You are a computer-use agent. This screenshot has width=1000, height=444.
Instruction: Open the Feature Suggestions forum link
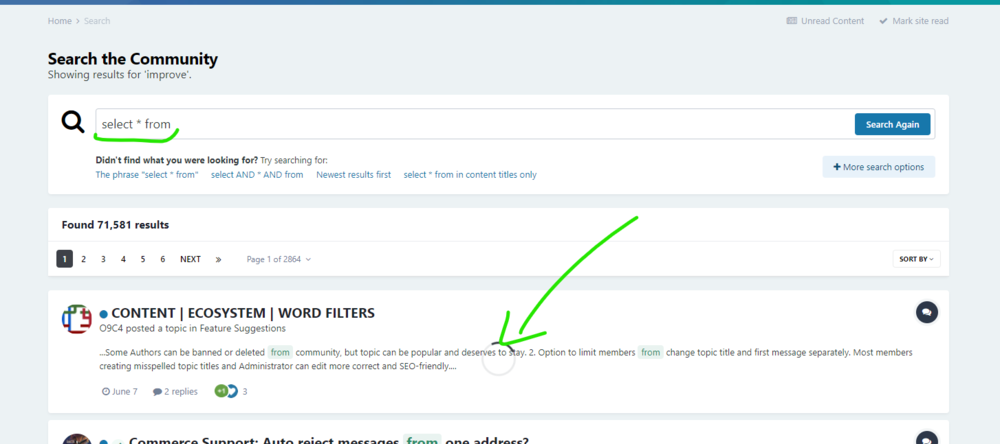point(242,328)
